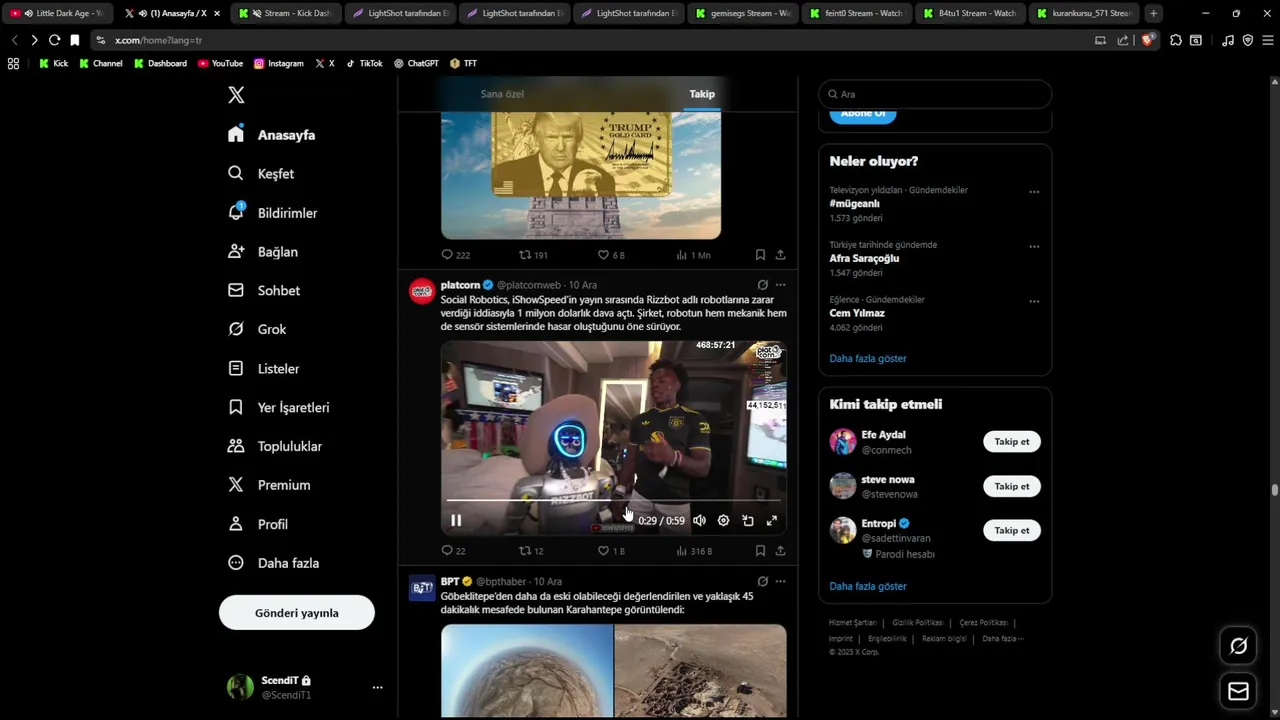Open the platcorn post's more options menu

tap(781, 285)
